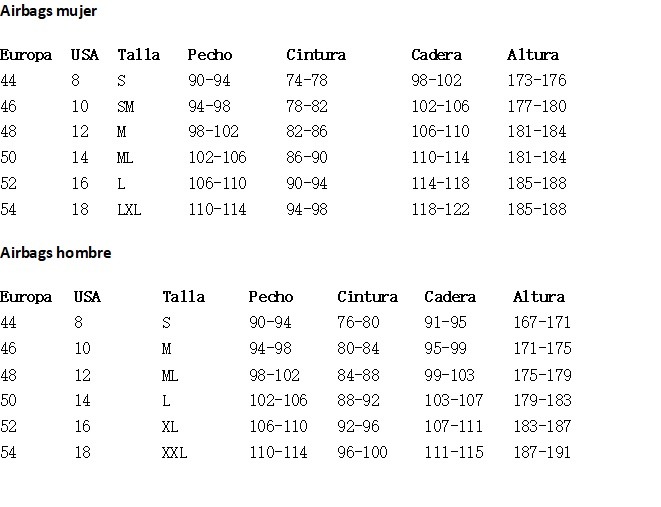The height and width of the screenshot is (507, 661).
Task: Select men's hip value 91-95
Action: pos(446,322)
